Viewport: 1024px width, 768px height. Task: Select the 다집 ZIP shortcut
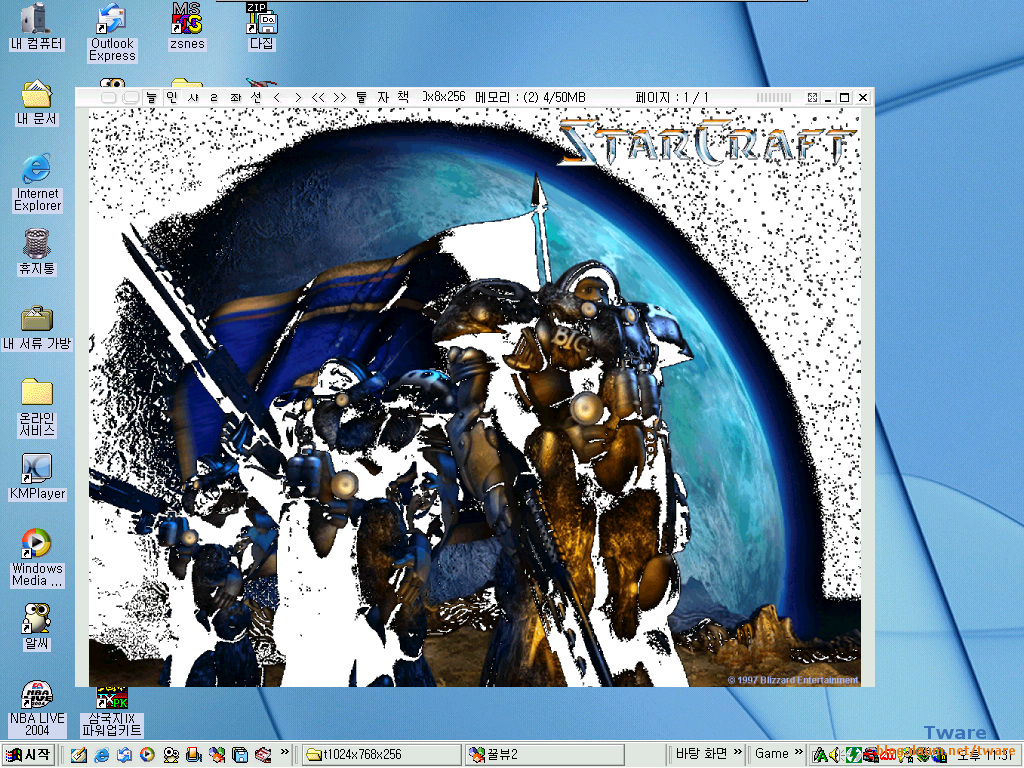tap(261, 26)
